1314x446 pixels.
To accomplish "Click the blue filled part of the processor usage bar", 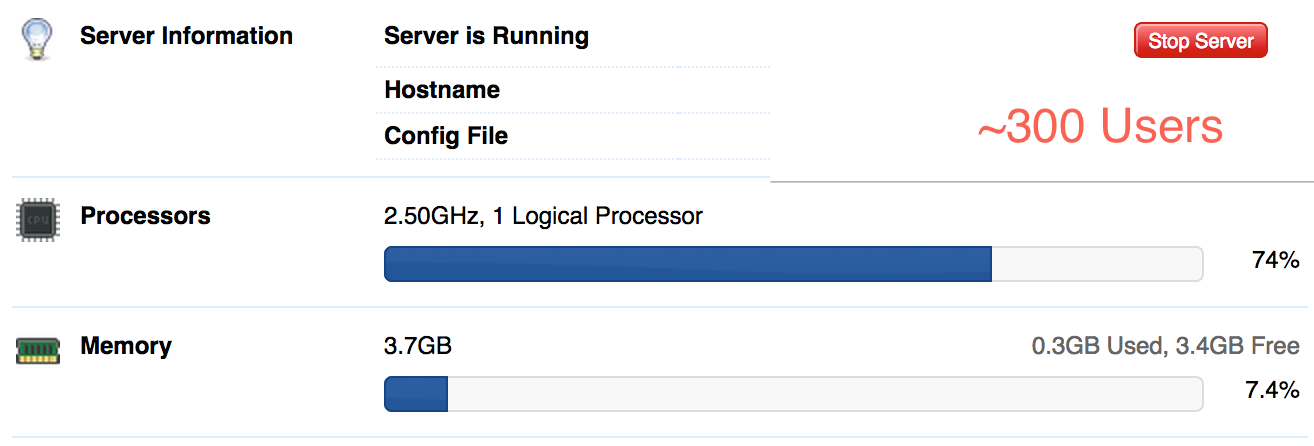I will [x=687, y=264].
